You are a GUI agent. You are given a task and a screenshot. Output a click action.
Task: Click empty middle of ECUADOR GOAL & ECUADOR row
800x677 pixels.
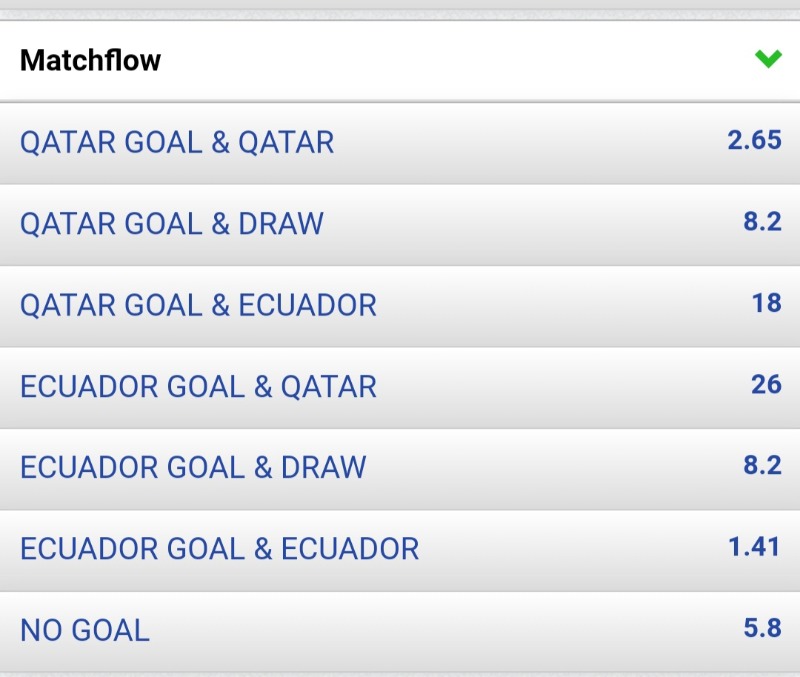pyautogui.click(x=570, y=548)
